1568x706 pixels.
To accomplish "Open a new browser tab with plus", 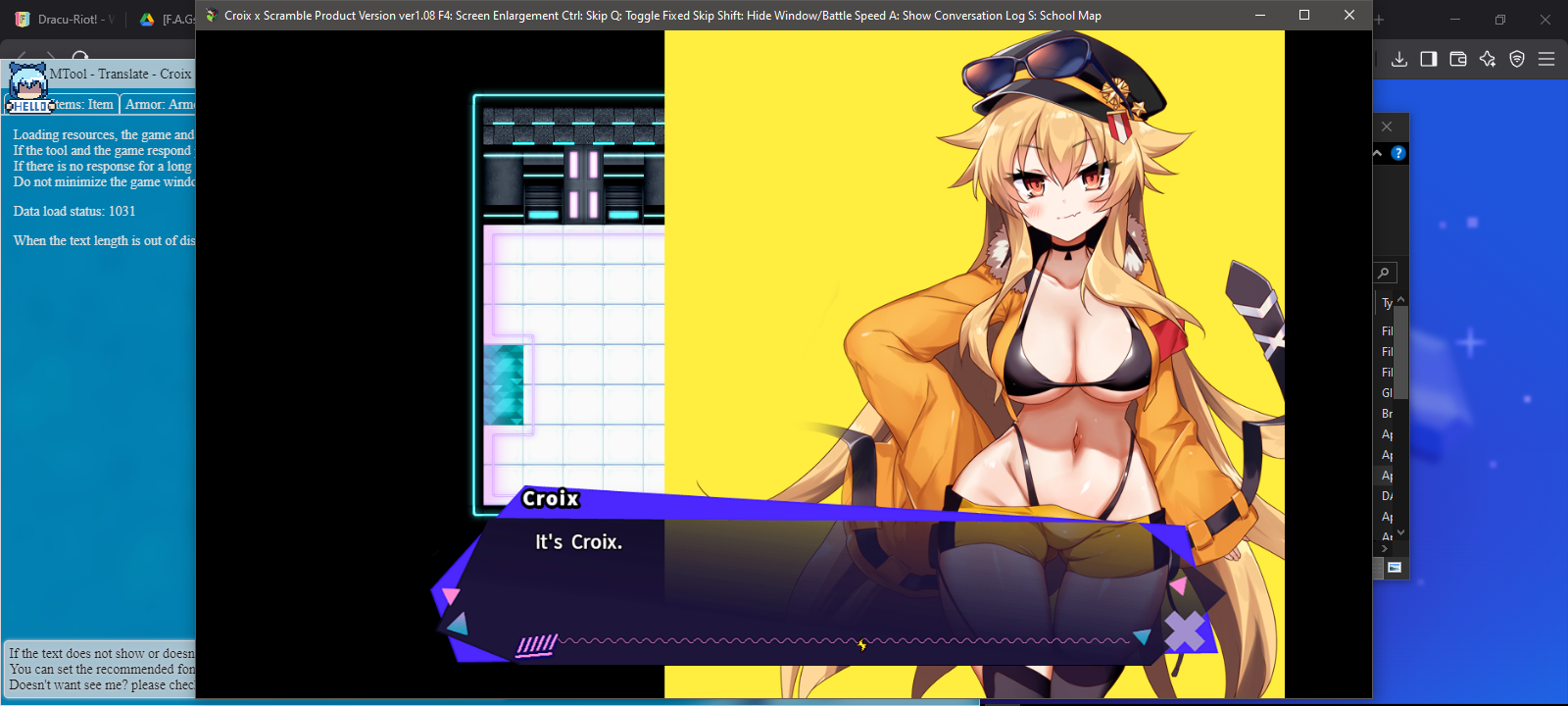I will [x=1379, y=20].
